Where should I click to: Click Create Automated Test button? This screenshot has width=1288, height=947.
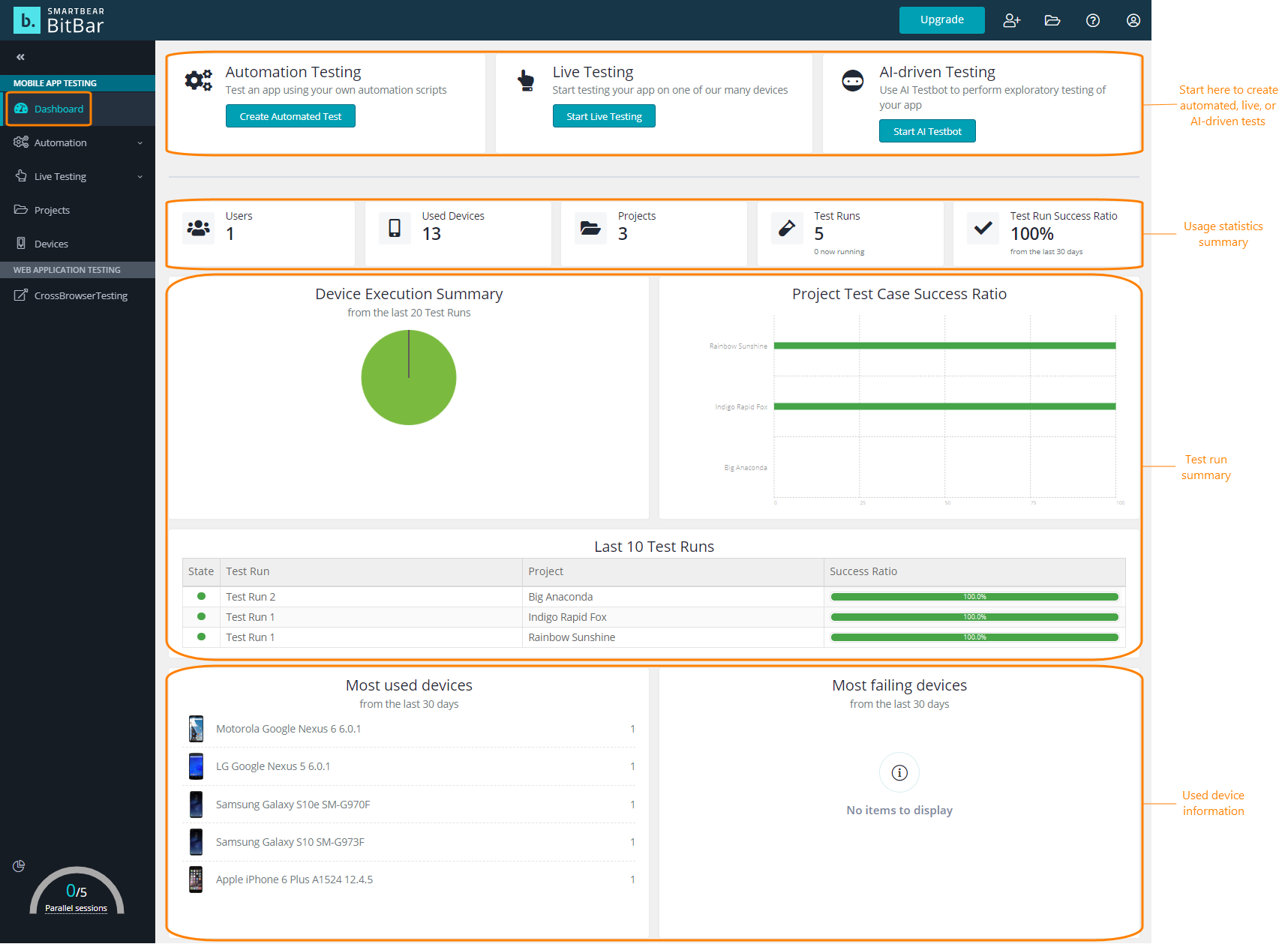click(x=290, y=115)
